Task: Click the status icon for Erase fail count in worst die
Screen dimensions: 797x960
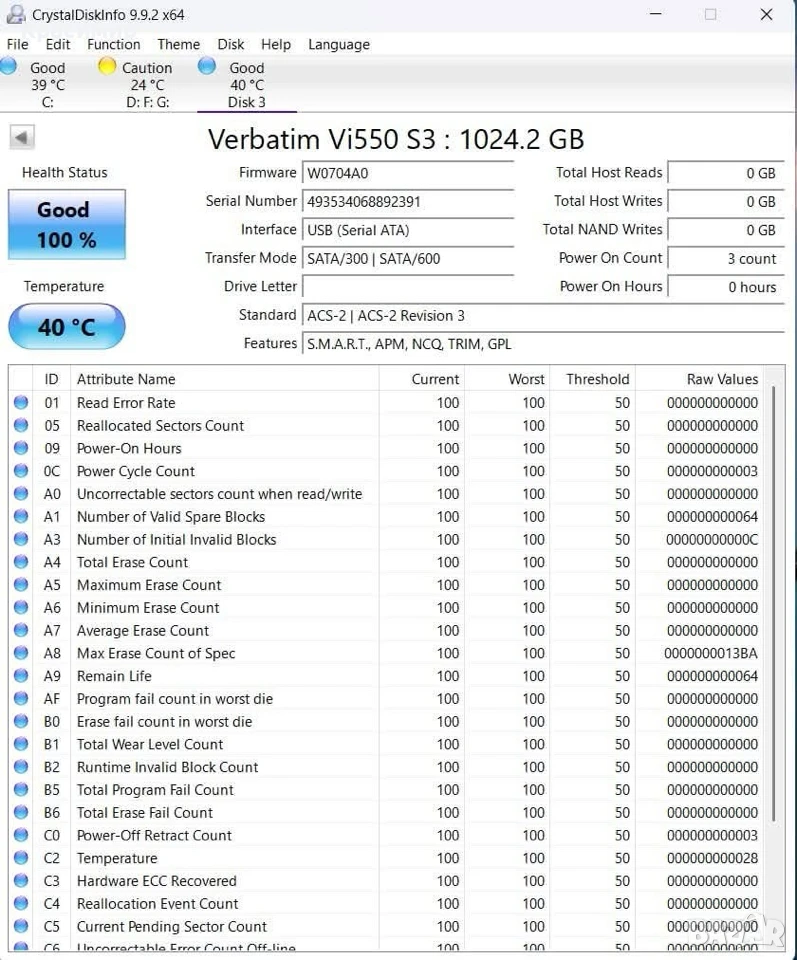Action: click(21, 721)
